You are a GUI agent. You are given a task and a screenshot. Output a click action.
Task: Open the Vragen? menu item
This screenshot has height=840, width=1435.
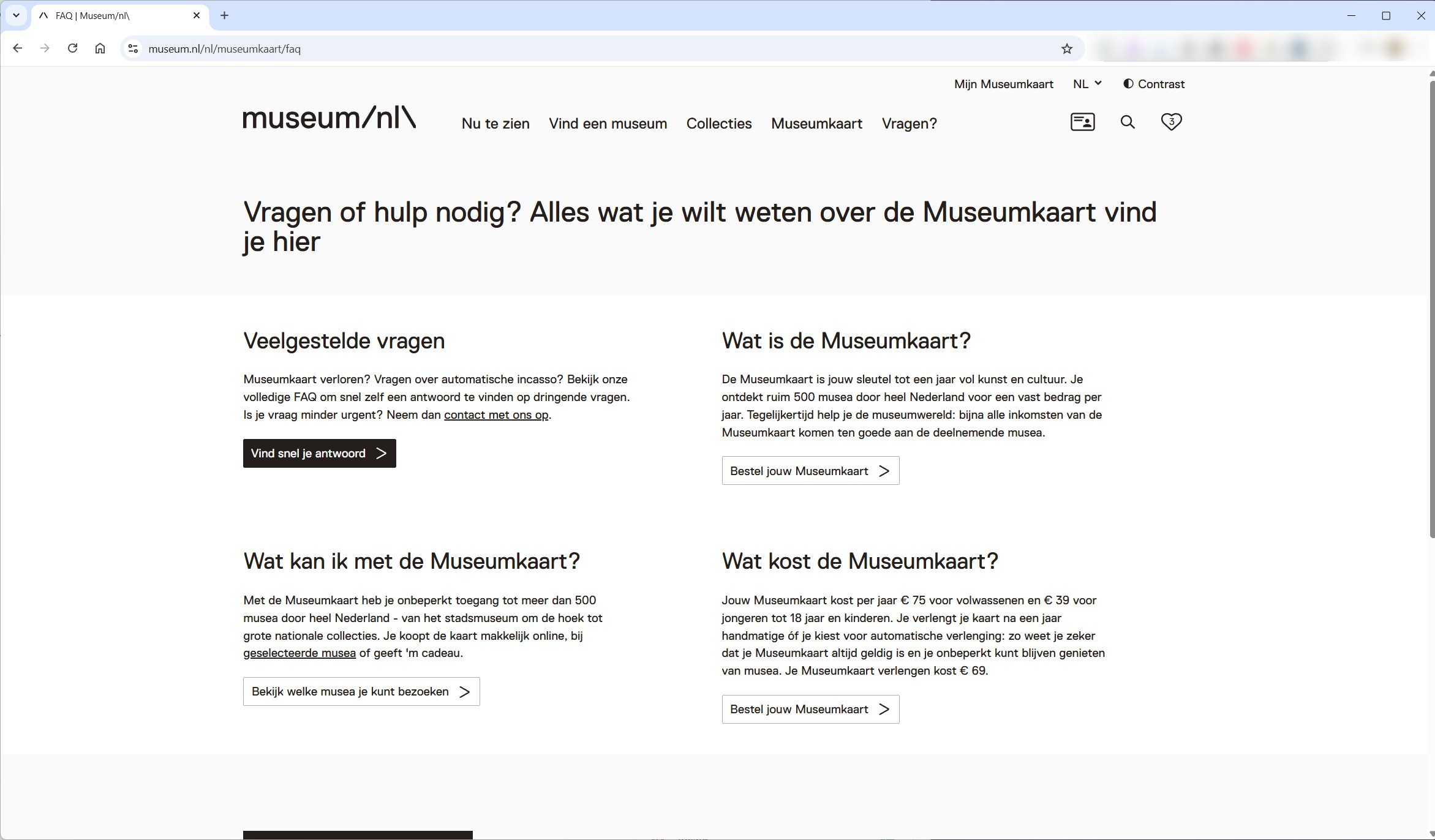pyautogui.click(x=909, y=123)
